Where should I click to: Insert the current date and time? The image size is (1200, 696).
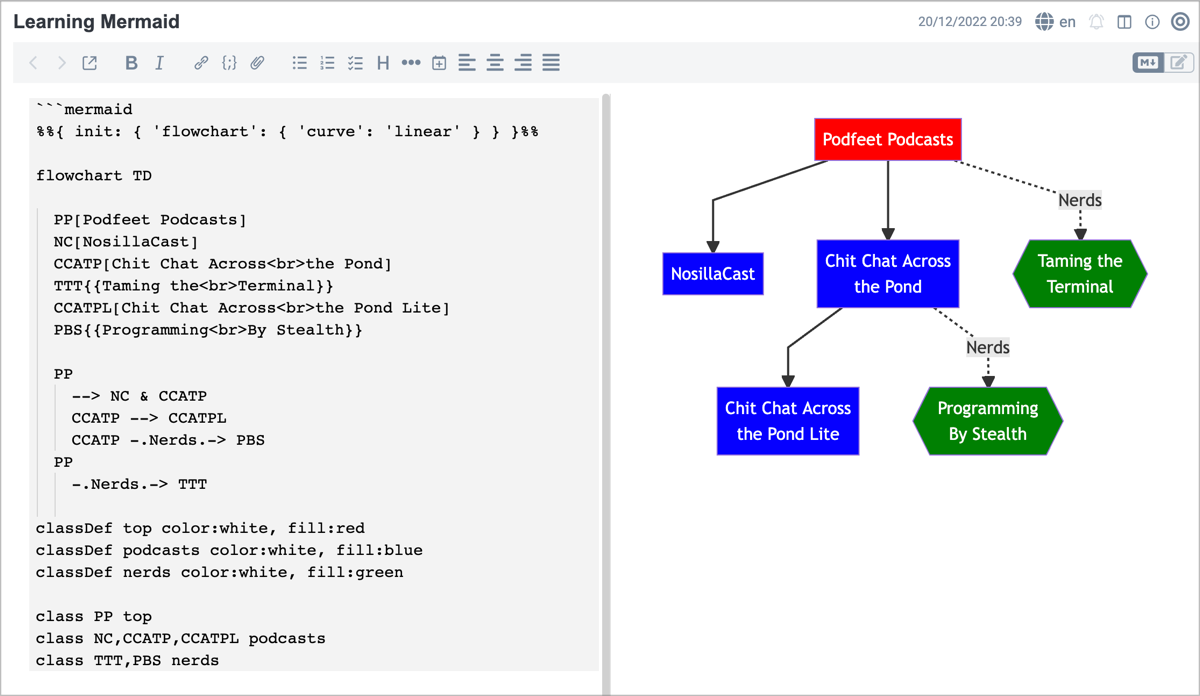pyautogui.click(x=439, y=63)
